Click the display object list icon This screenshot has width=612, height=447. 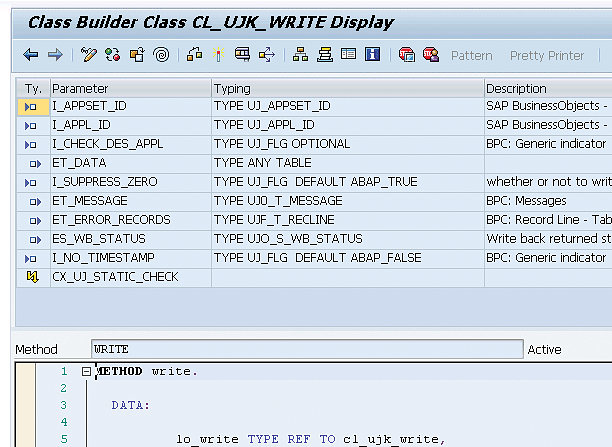point(242,55)
